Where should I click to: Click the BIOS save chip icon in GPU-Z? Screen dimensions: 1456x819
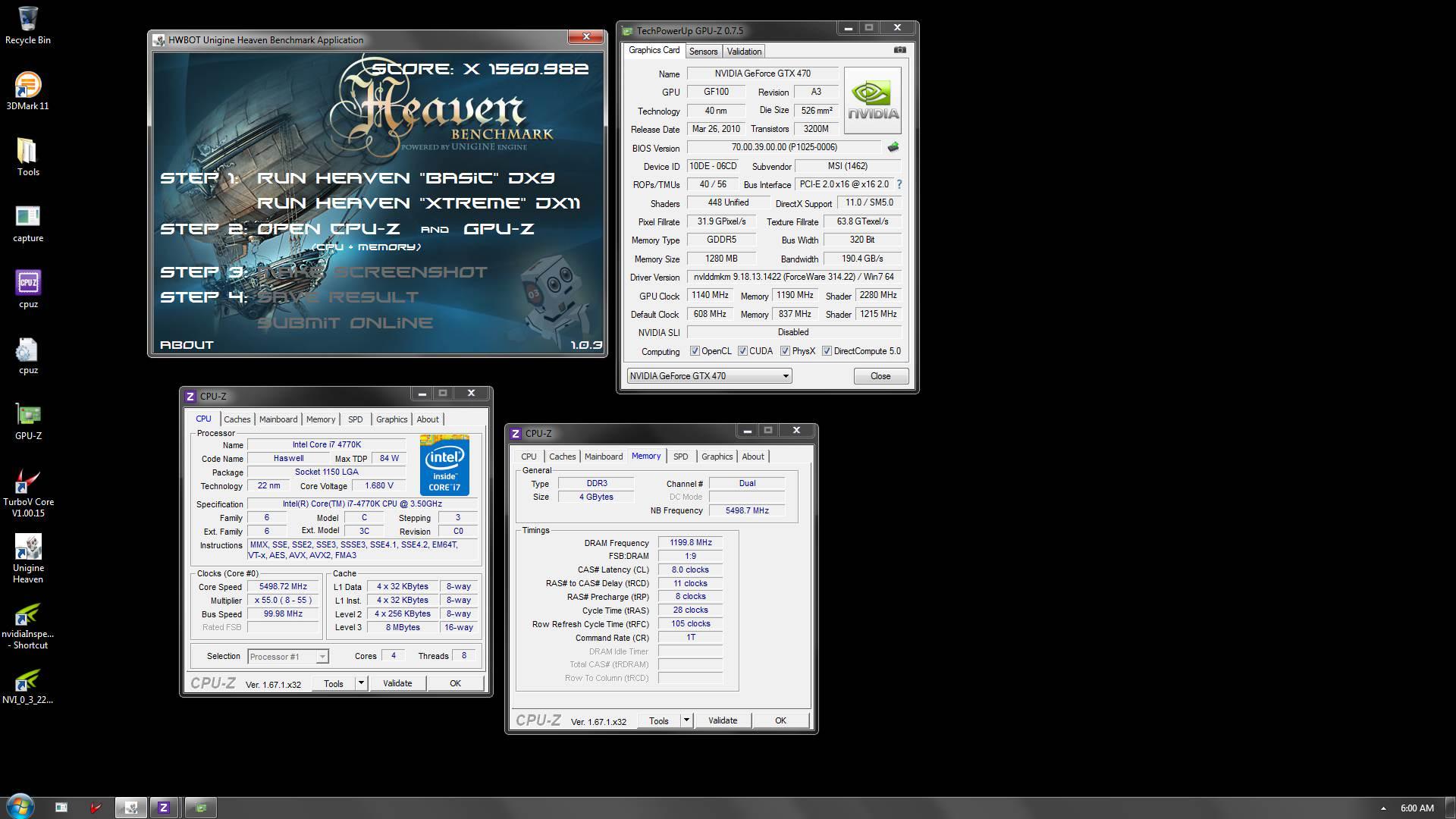point(893,147)
